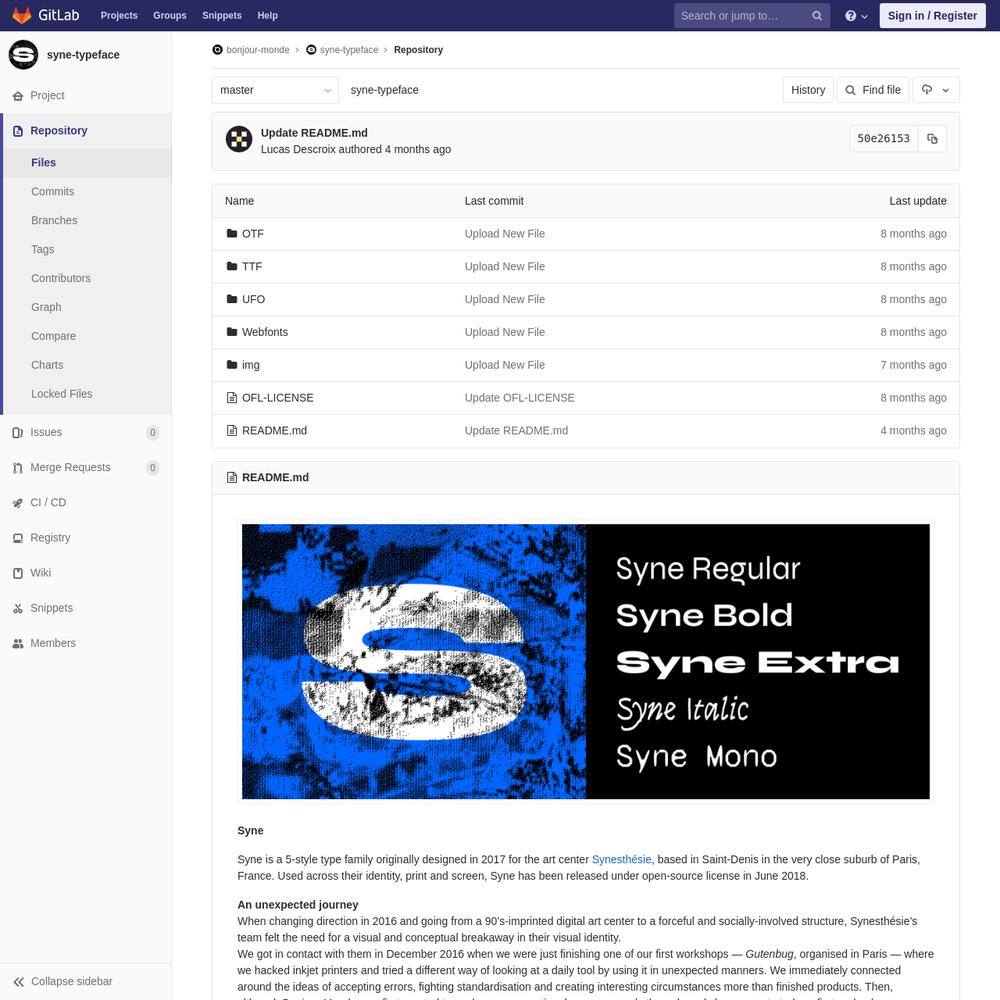Click the Syne typeface banner image
Image resolution: width=1000 pixels, height=1000 pixels.
pyautogui.click(x=585, y=661)
